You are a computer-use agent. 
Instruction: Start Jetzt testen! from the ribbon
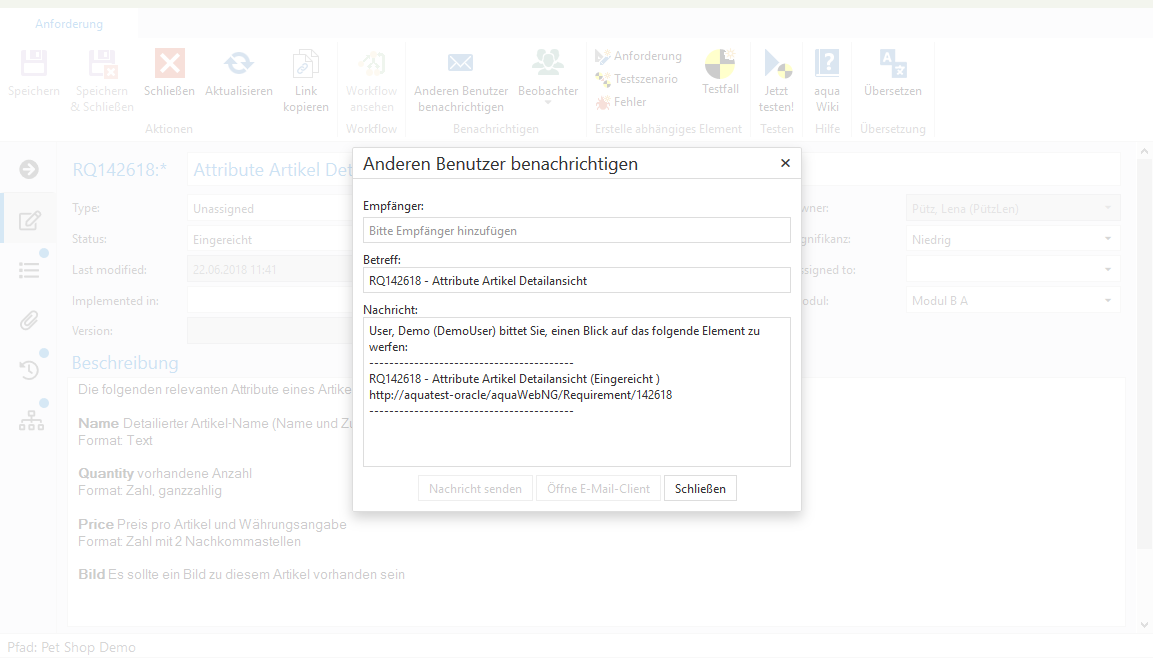(x=776, y=66)
